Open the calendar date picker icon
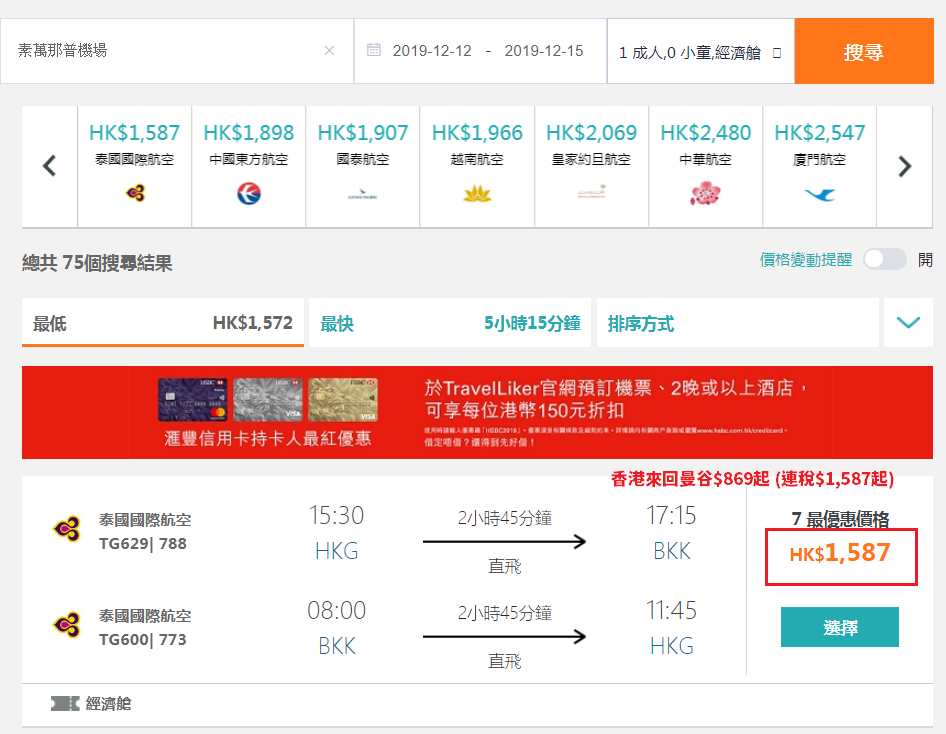This screenshot has height=734, width=946. click(x=374, y=50)
